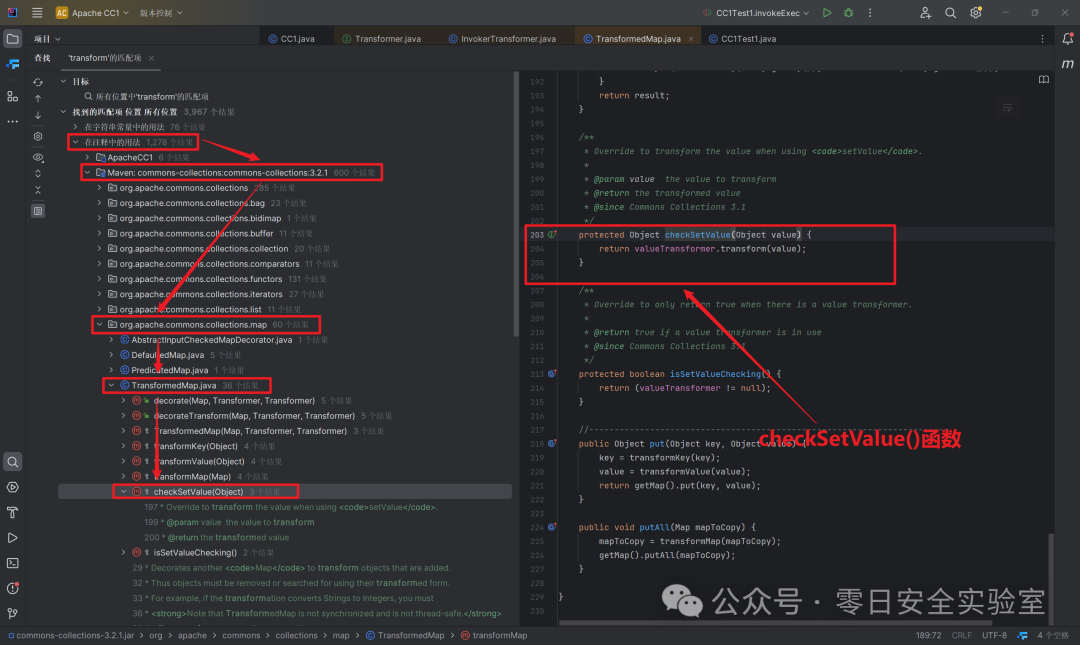Rerun the find usages search
Screen dimensions: 1080x645
pos(38,82)
